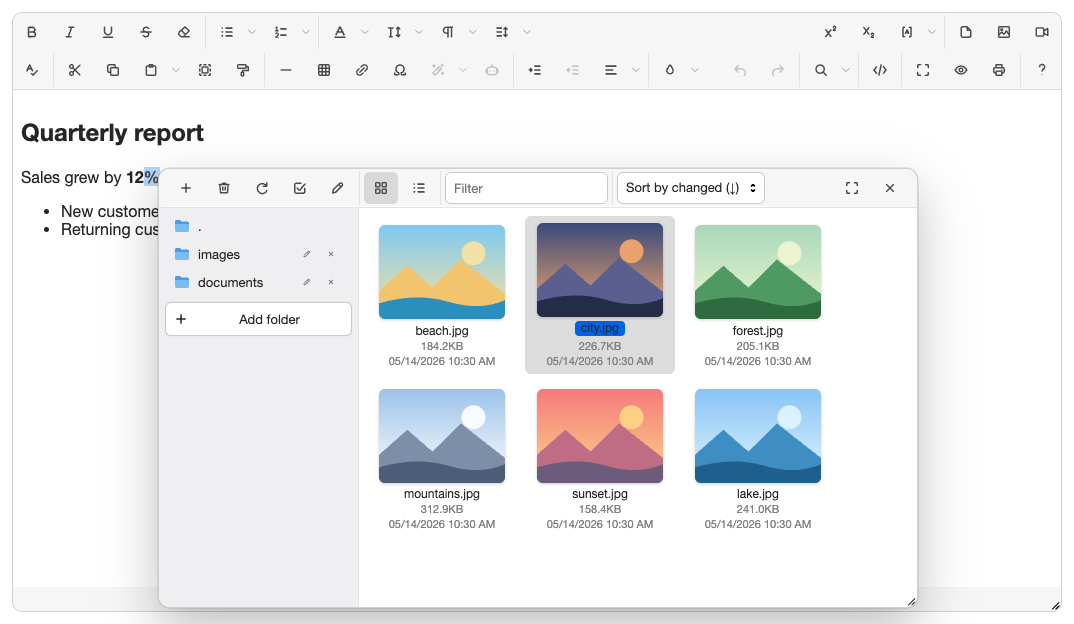Click the insert file icon
This screenshot has height=624, width=1074.
(966, 32)
